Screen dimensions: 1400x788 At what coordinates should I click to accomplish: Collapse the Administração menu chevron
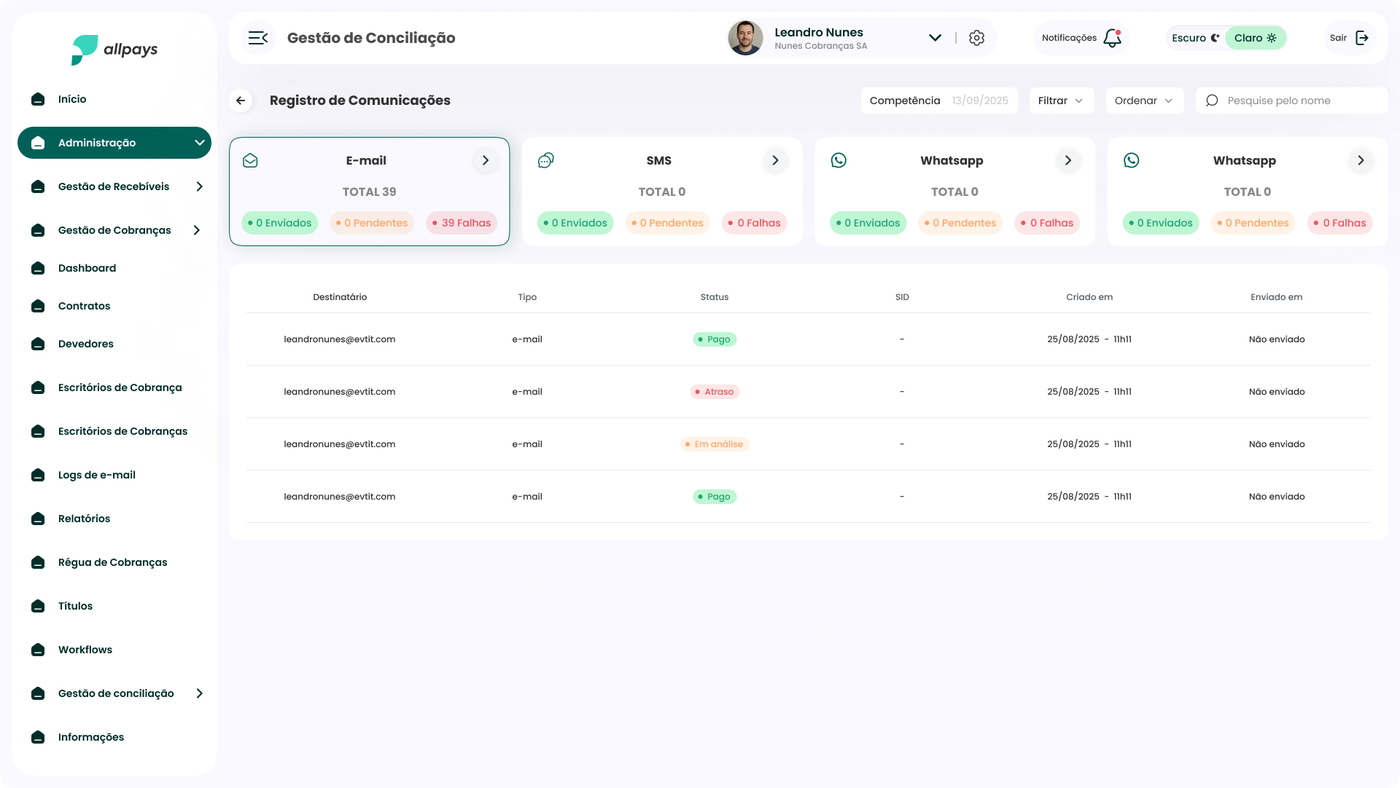click(x=199, y=143)
